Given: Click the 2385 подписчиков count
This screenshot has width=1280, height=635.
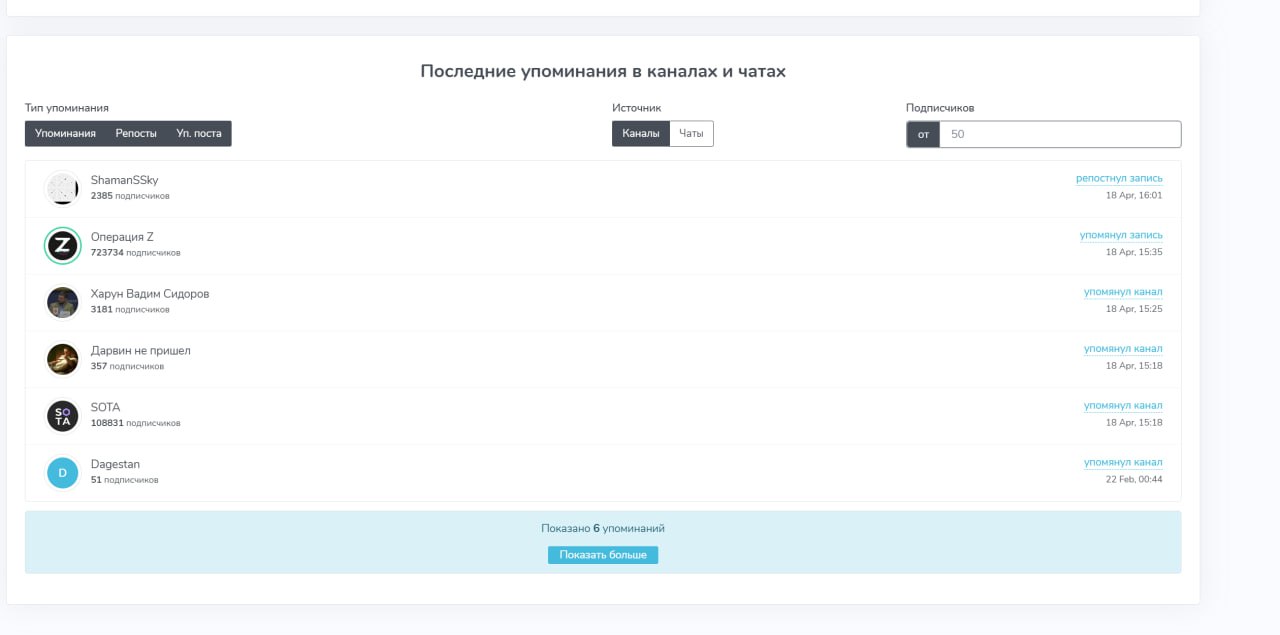Looking at the screenshot, I should (130, 196).
